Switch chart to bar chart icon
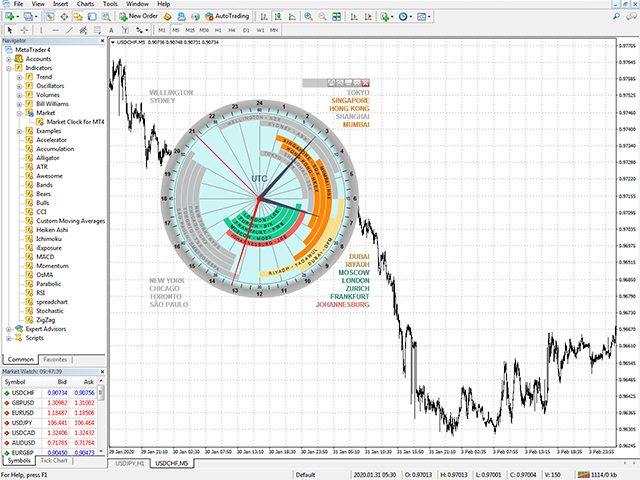 pyautogui.click(x=264, y=16)
